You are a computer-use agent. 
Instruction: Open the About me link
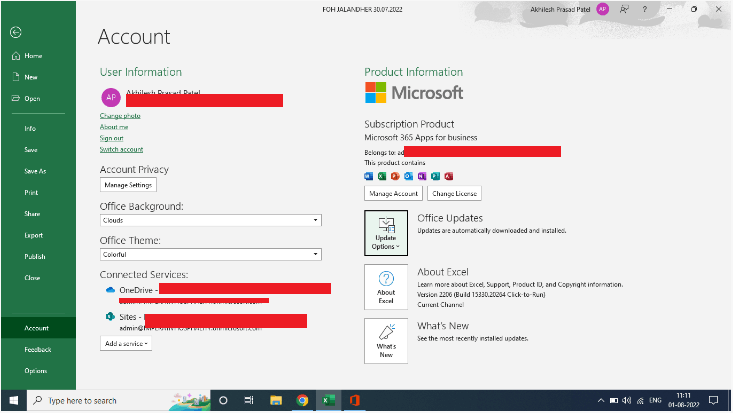click(x=114, y=127)
